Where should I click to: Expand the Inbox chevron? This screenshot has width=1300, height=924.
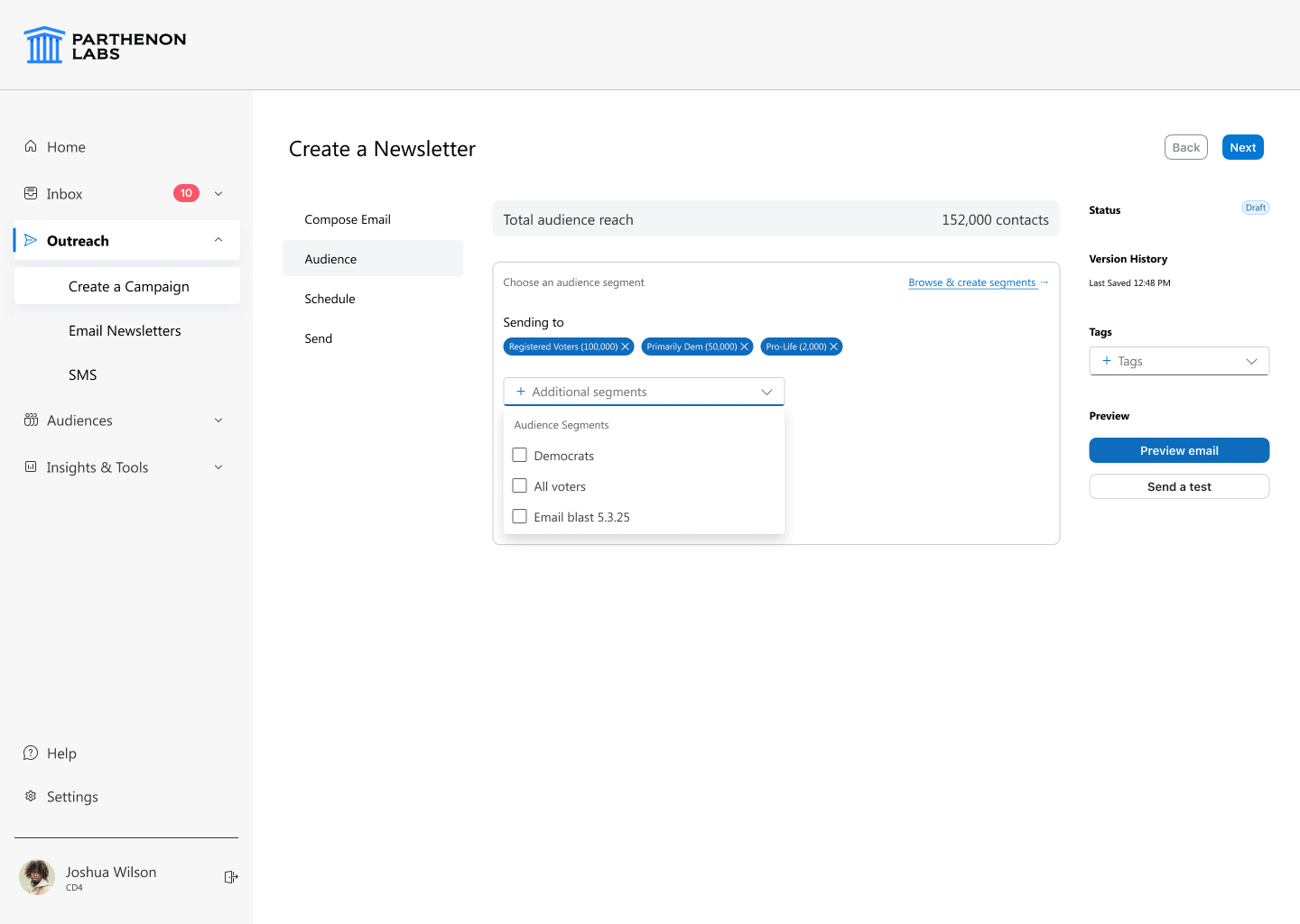(x=218, y=193)
